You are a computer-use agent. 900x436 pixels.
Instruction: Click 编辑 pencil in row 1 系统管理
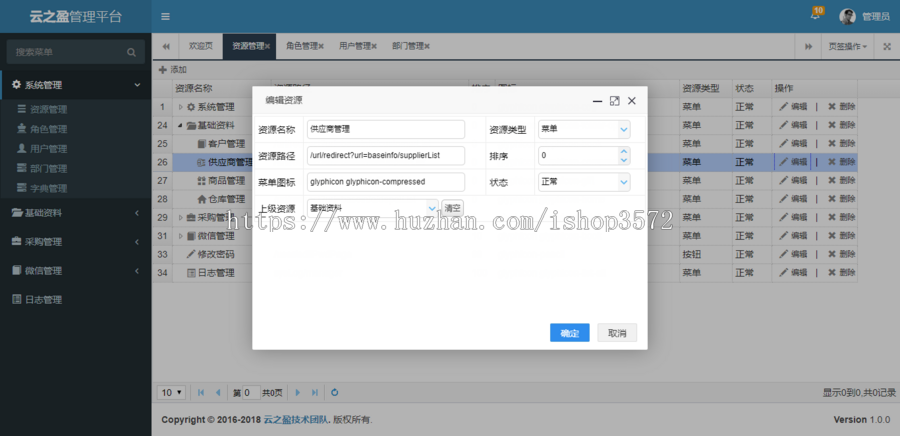click(793, 107)
